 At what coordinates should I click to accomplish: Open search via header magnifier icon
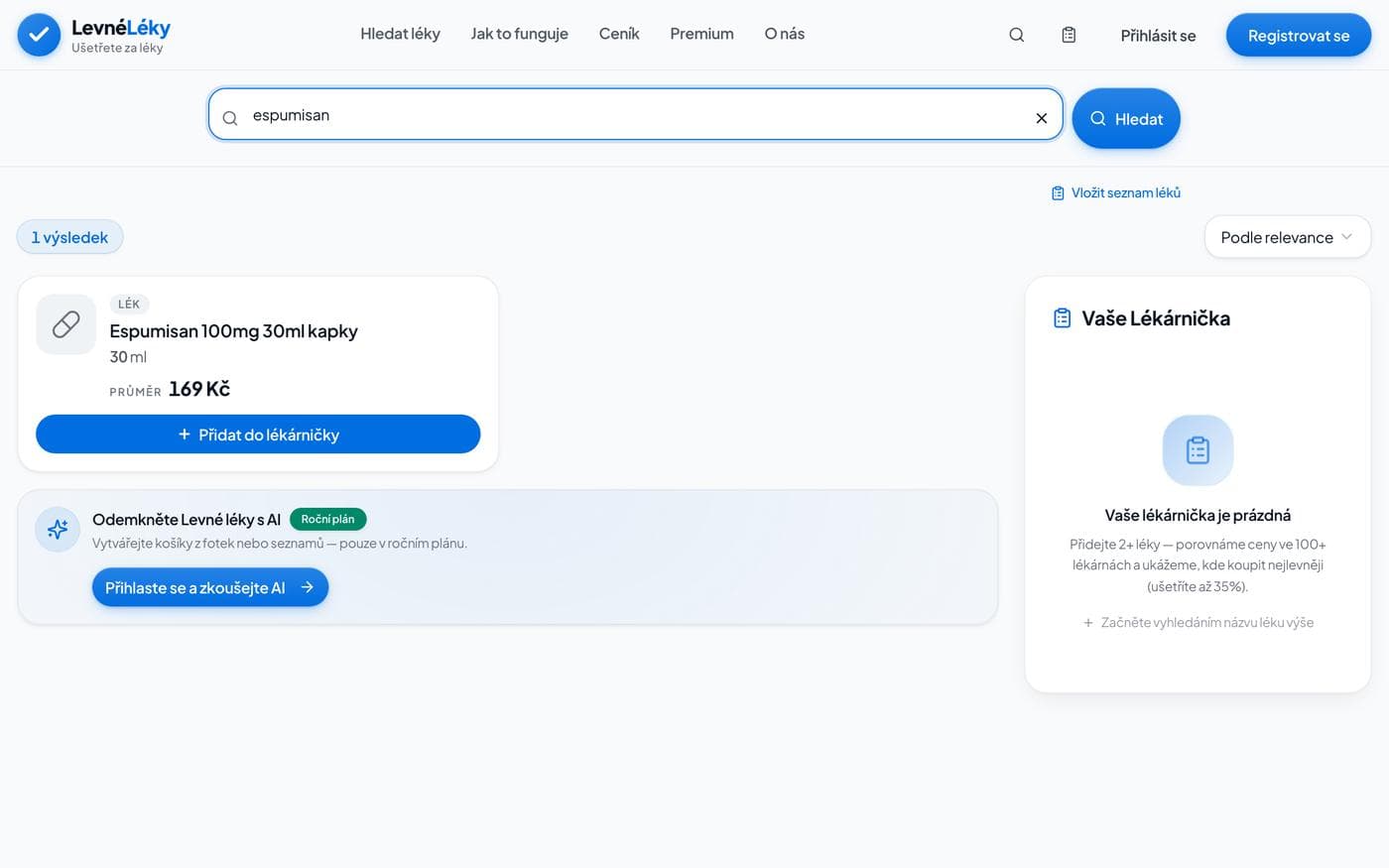click(x=1016, y=35)
